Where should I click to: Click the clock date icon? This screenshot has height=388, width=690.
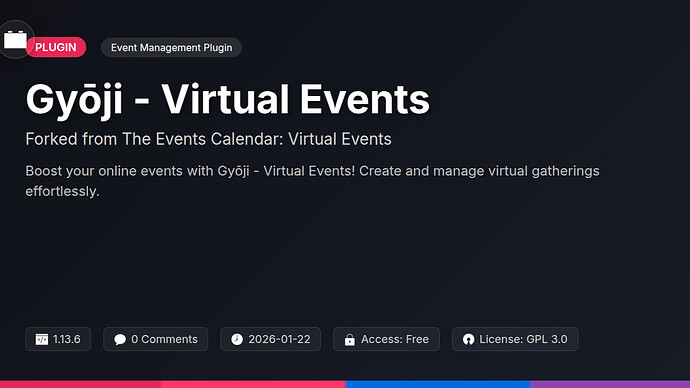(237, 339)
